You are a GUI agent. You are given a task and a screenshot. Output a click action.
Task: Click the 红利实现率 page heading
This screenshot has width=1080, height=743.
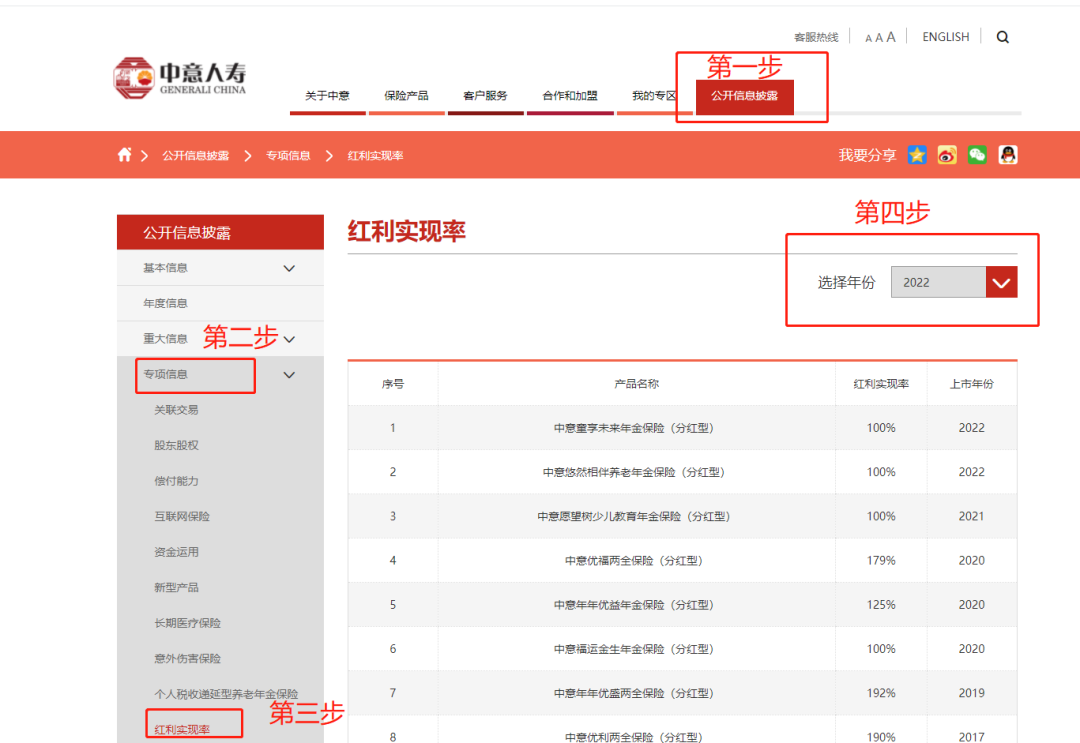pos(406,231)
